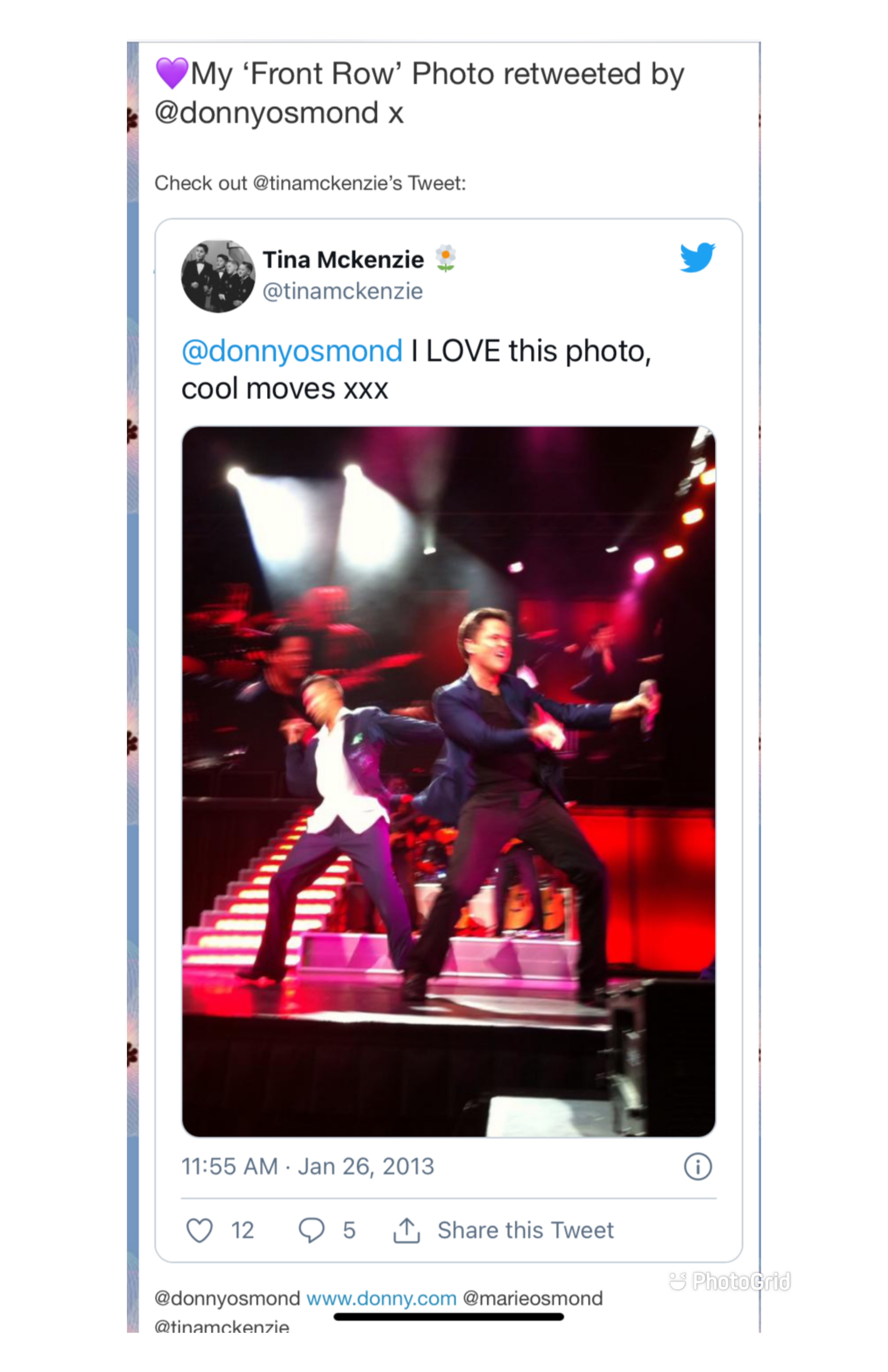This screenshot has height=1372, width=888.
Task: Click the Tina Mckenzie display name
Action: [x=343, y=259]
